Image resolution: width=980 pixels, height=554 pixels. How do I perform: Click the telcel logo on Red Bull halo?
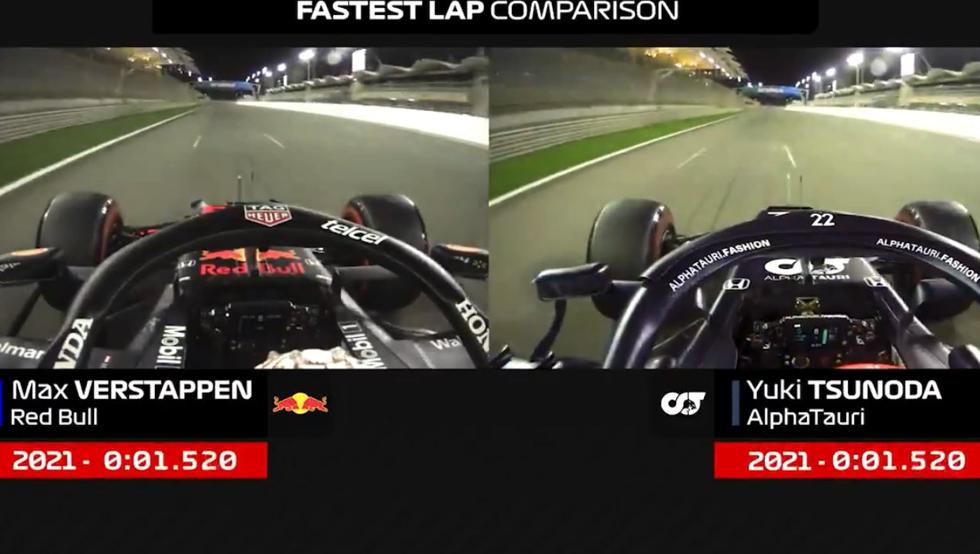point(354,232)
